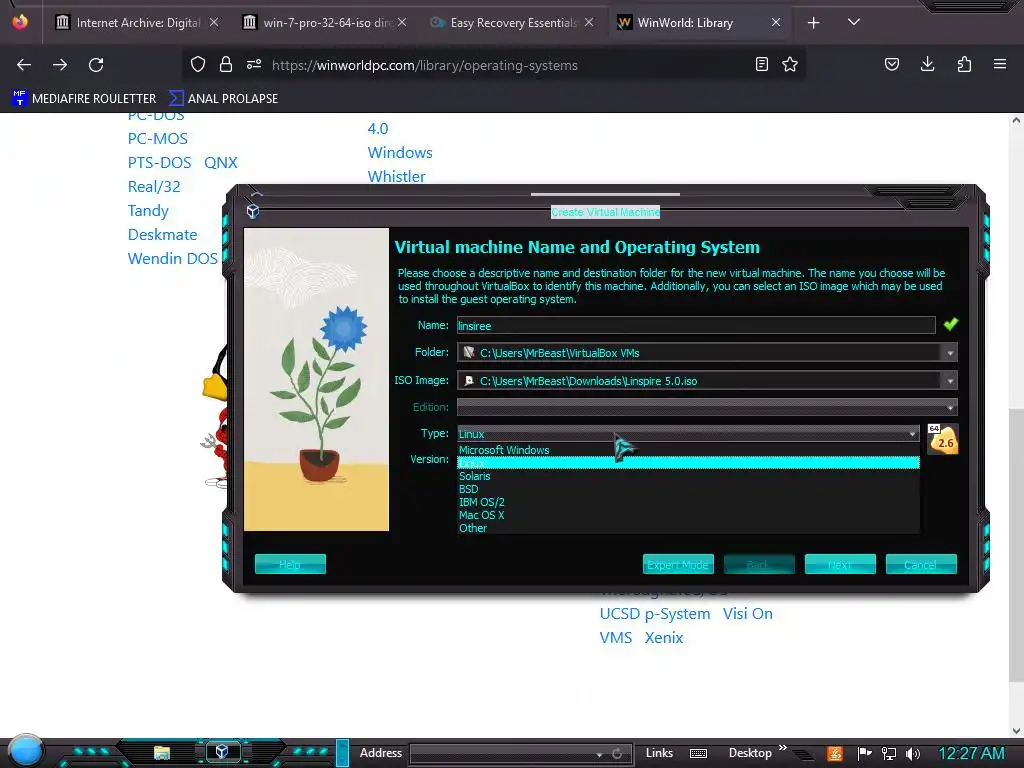Toggle reader view icon
The width and height of the screenshot is (1024, 768).
[761, 65]
